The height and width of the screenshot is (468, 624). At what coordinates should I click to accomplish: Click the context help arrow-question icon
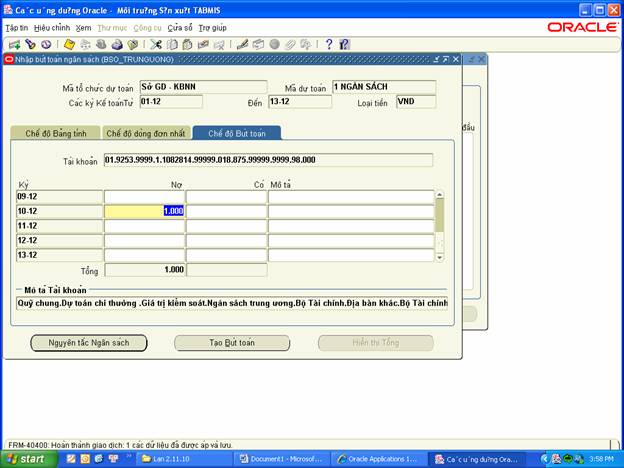(344, 44)
